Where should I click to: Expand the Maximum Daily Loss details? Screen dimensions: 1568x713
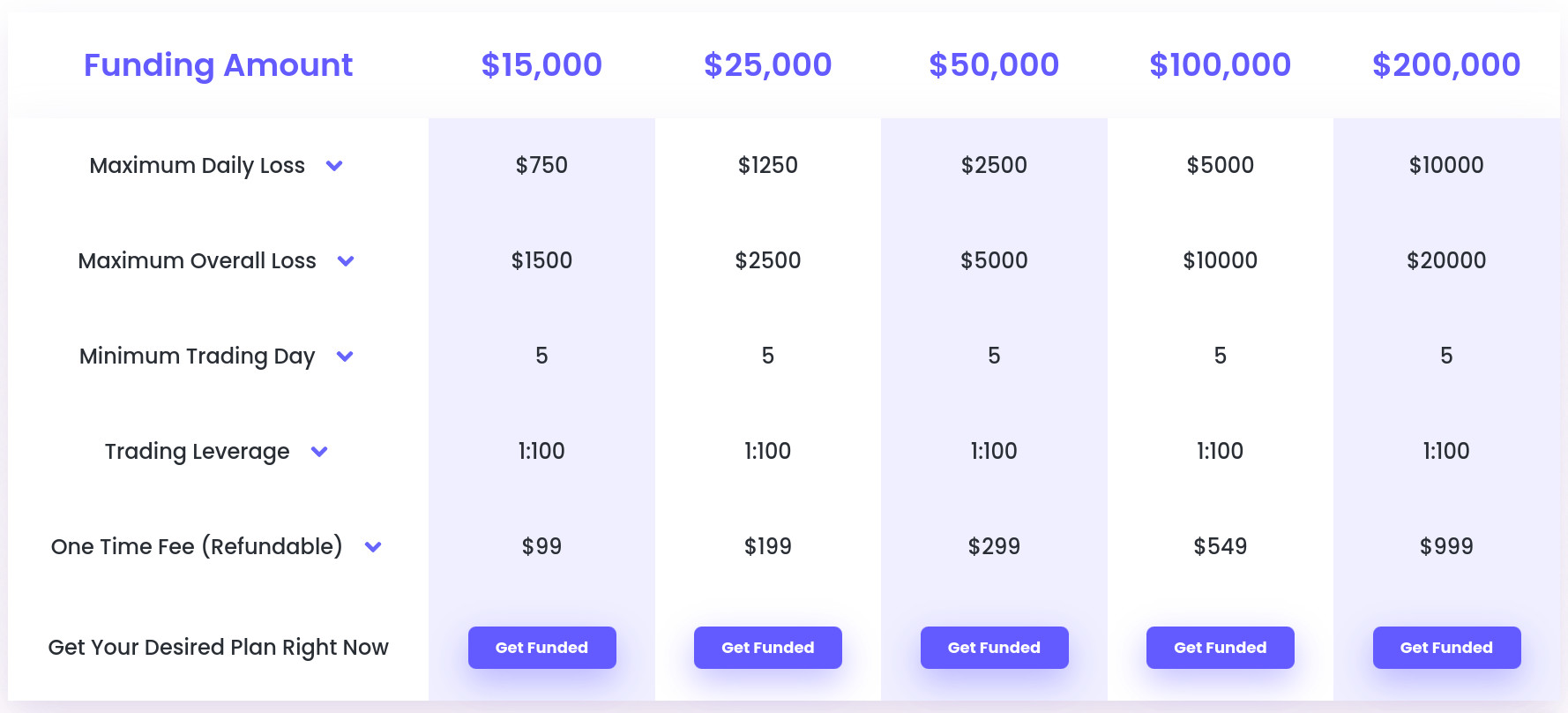[x=335, y=166]
